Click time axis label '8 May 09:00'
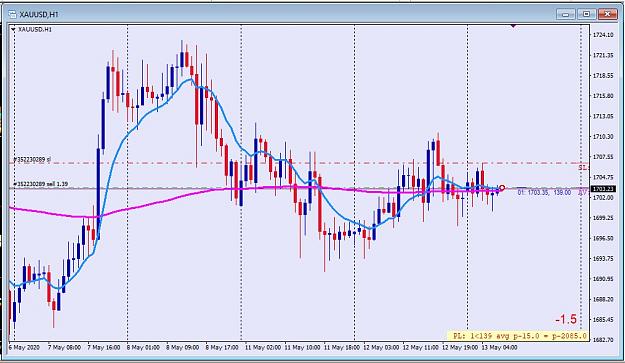The width and height of the screenshot is (625, 363). pyautogui.click(x=183, y=347)
